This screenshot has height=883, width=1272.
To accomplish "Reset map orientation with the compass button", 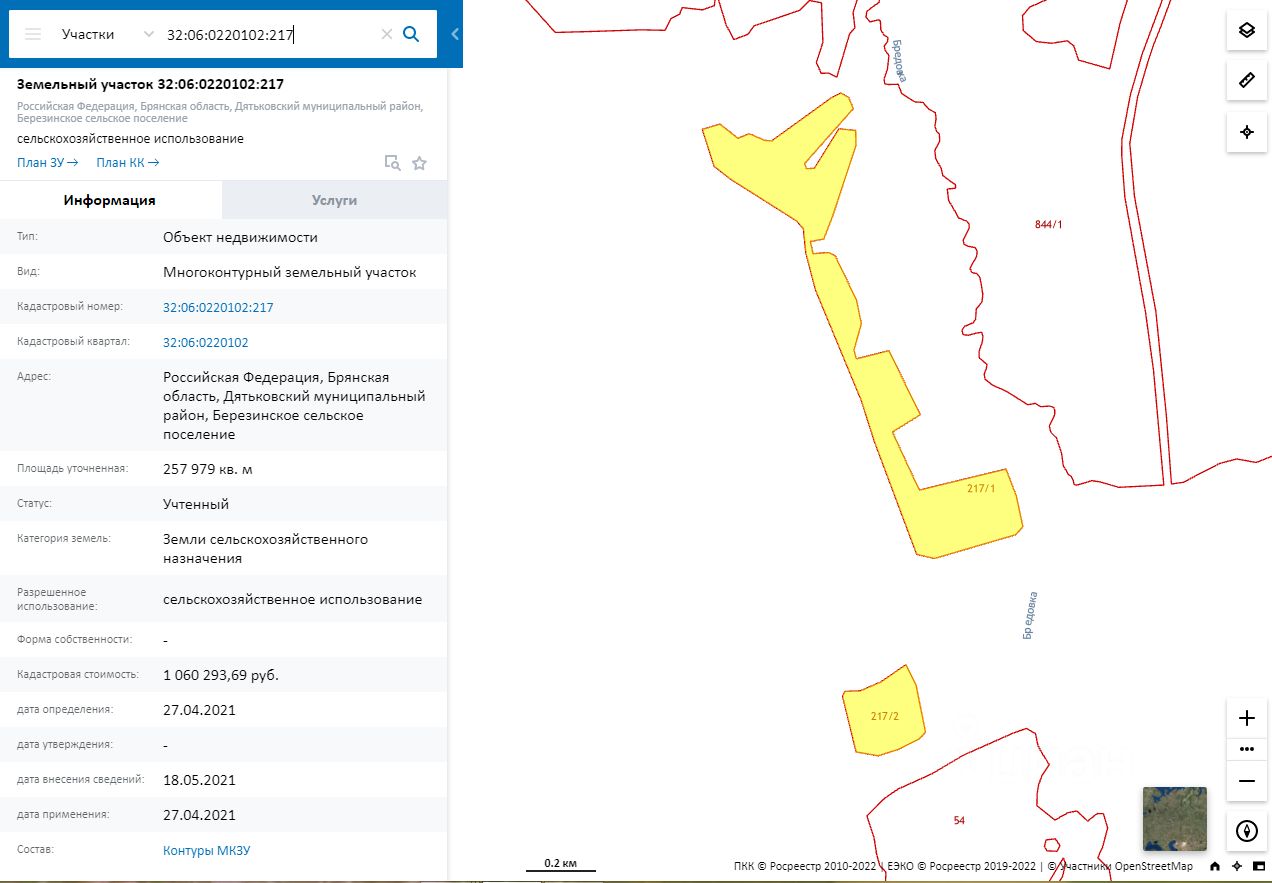I will (1247, 830).
